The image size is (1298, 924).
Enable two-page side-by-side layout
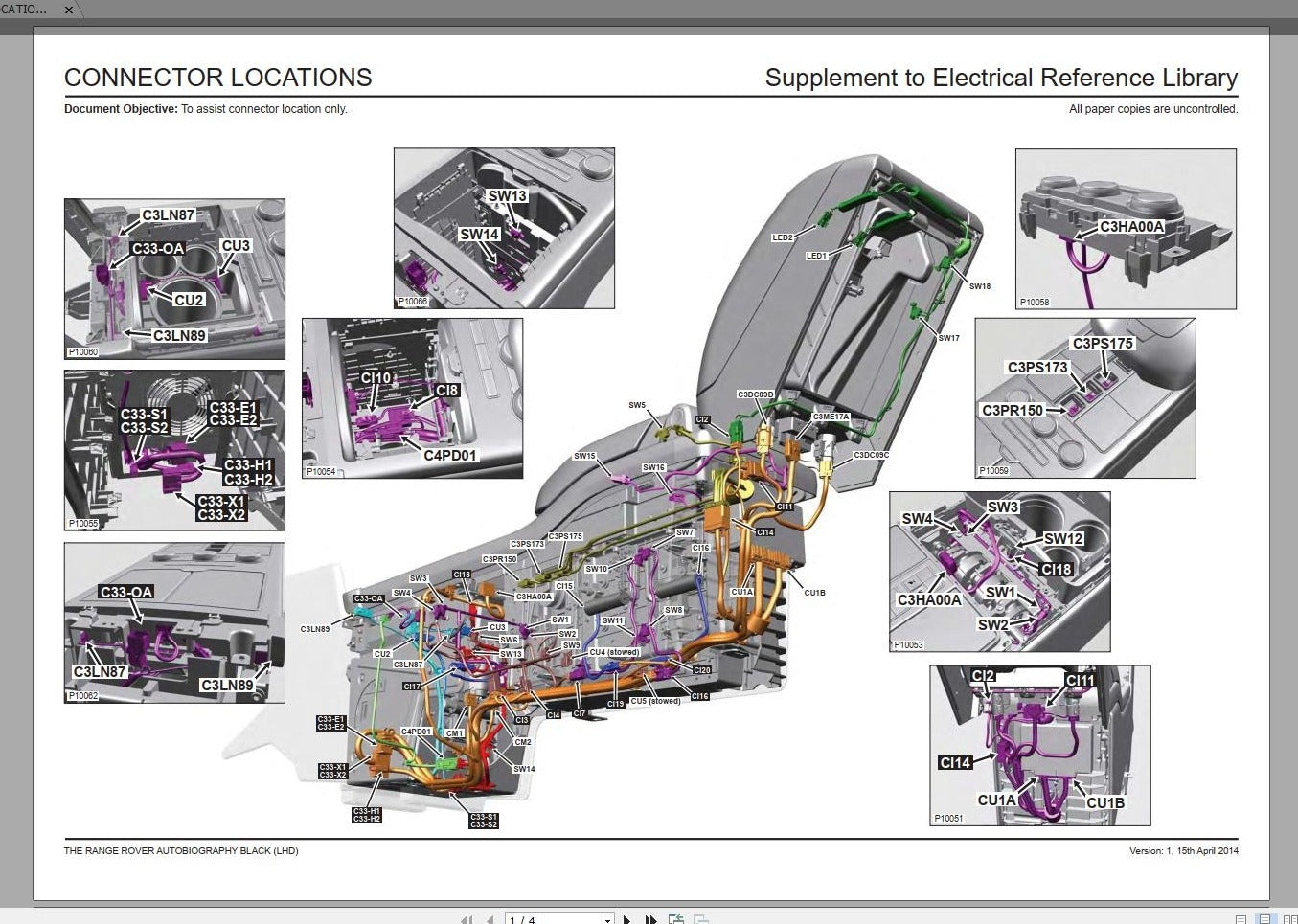pyautogui.click(x=1287, y=919)
